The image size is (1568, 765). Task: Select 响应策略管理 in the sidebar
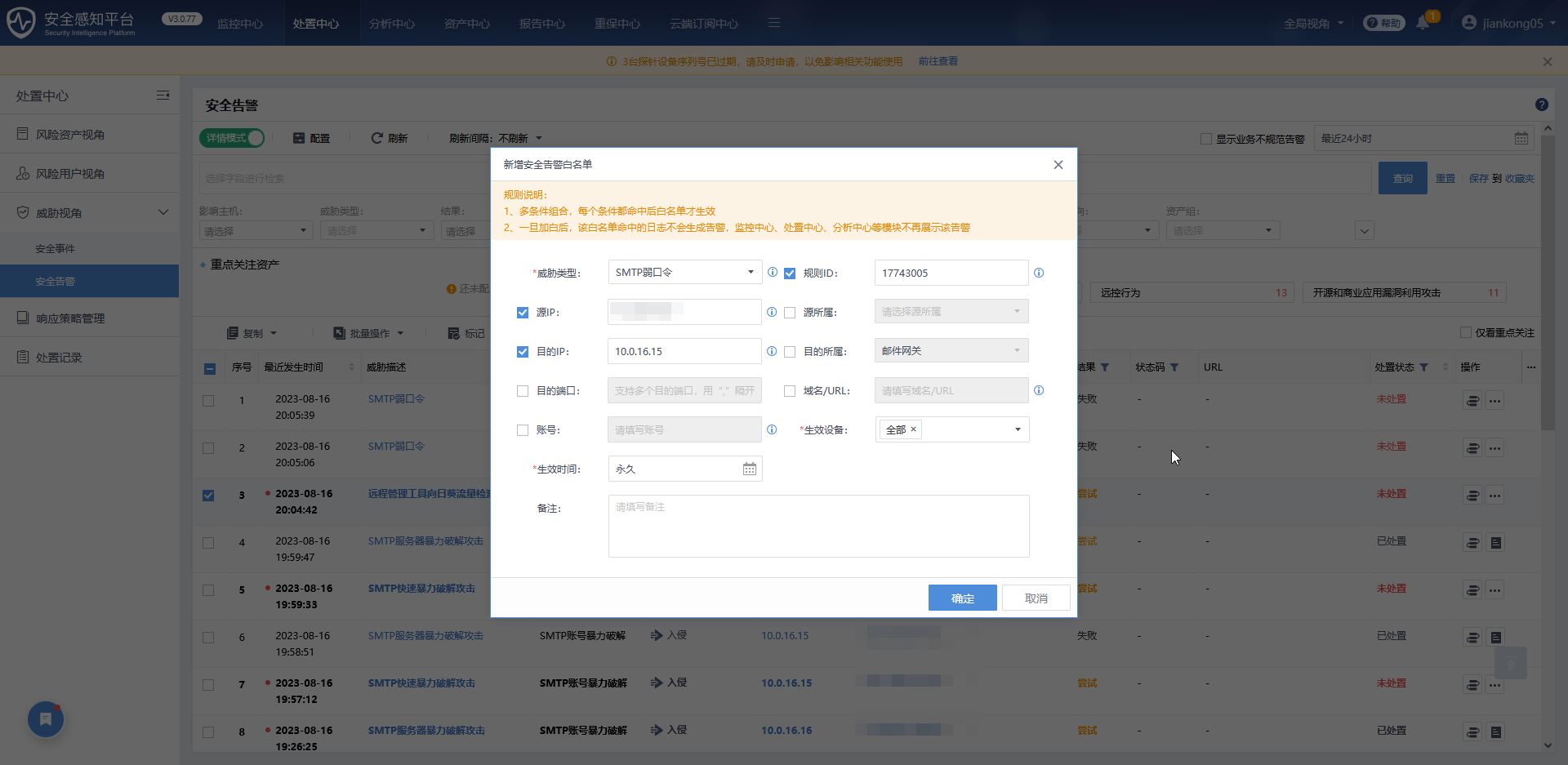(90, 318)
